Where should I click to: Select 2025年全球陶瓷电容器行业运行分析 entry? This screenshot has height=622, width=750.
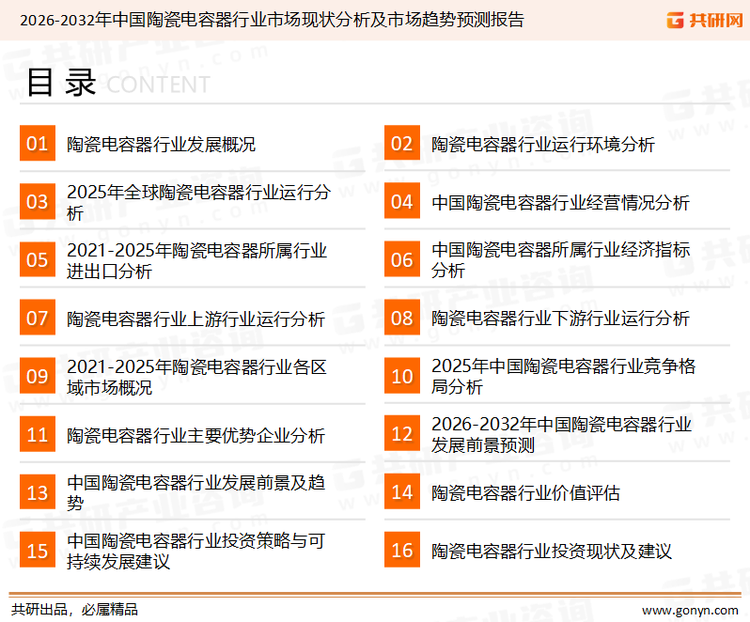(199, 202)
